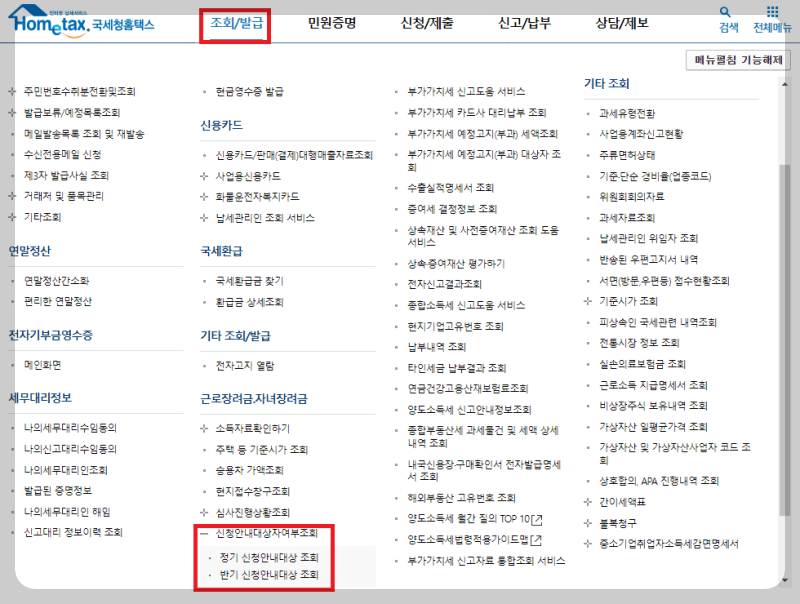Open 실손의료보험금 조회 link

coord(642,364)
